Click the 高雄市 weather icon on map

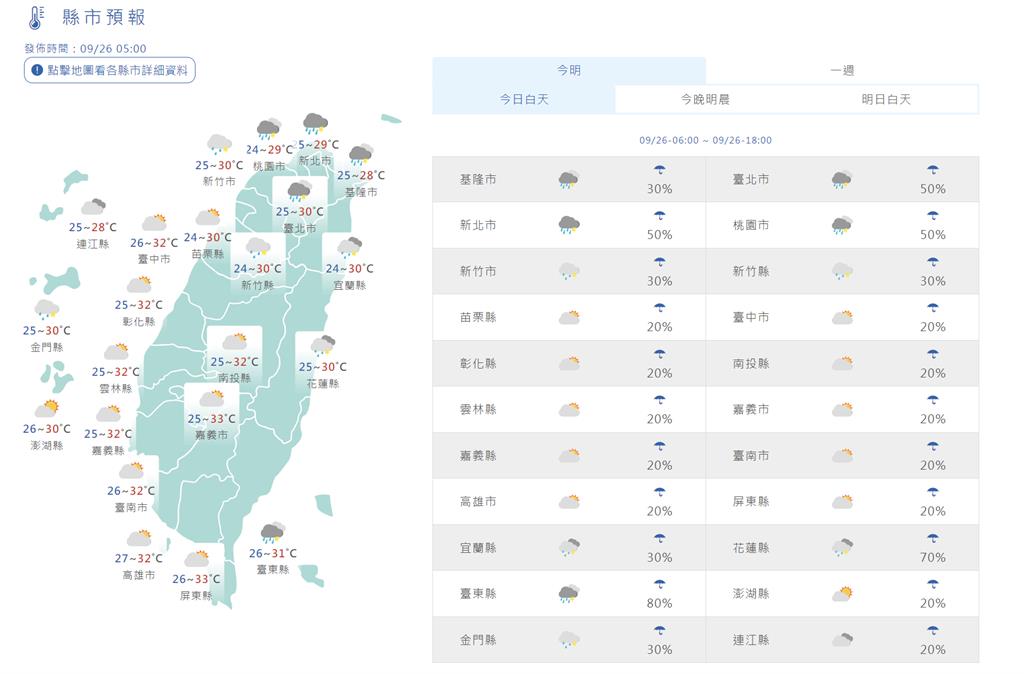[139, 538]
